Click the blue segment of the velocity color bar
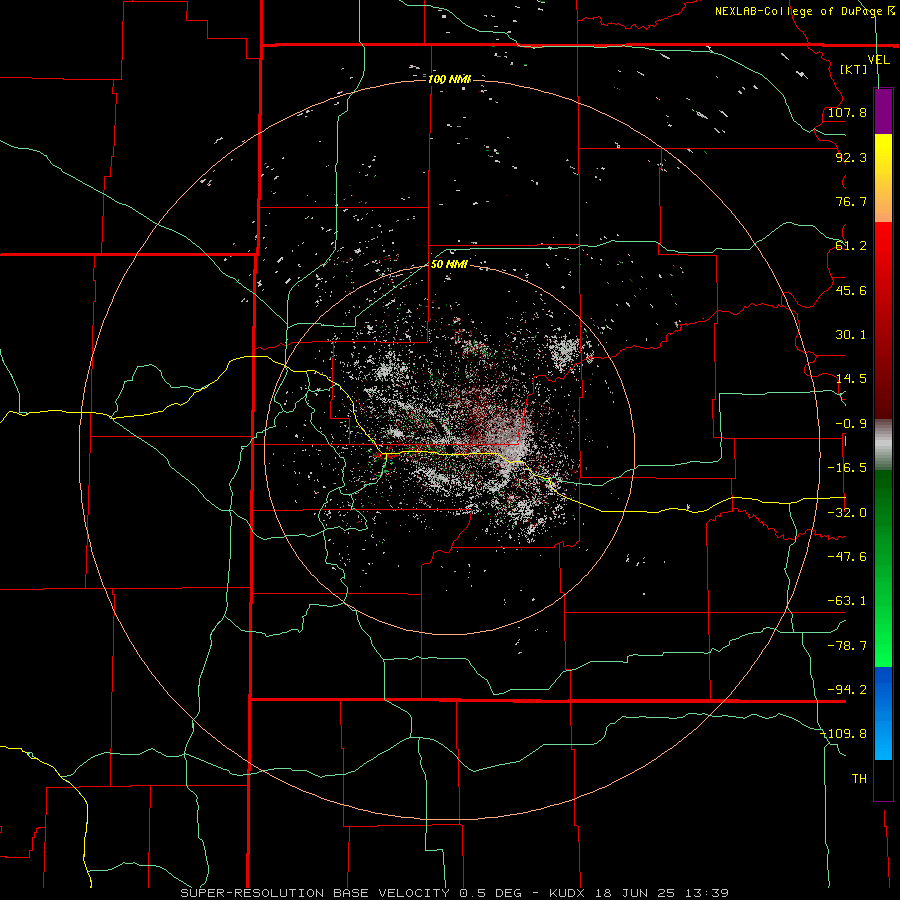 coord(883,713)
